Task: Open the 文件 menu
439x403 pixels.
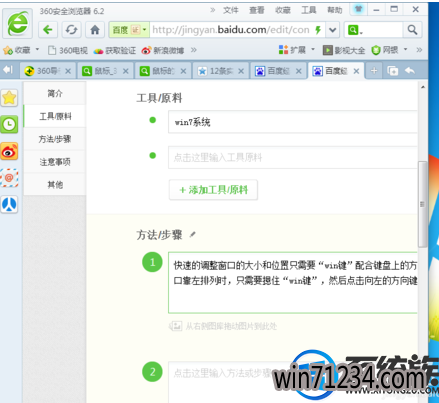Action: [x=231, y=10]
